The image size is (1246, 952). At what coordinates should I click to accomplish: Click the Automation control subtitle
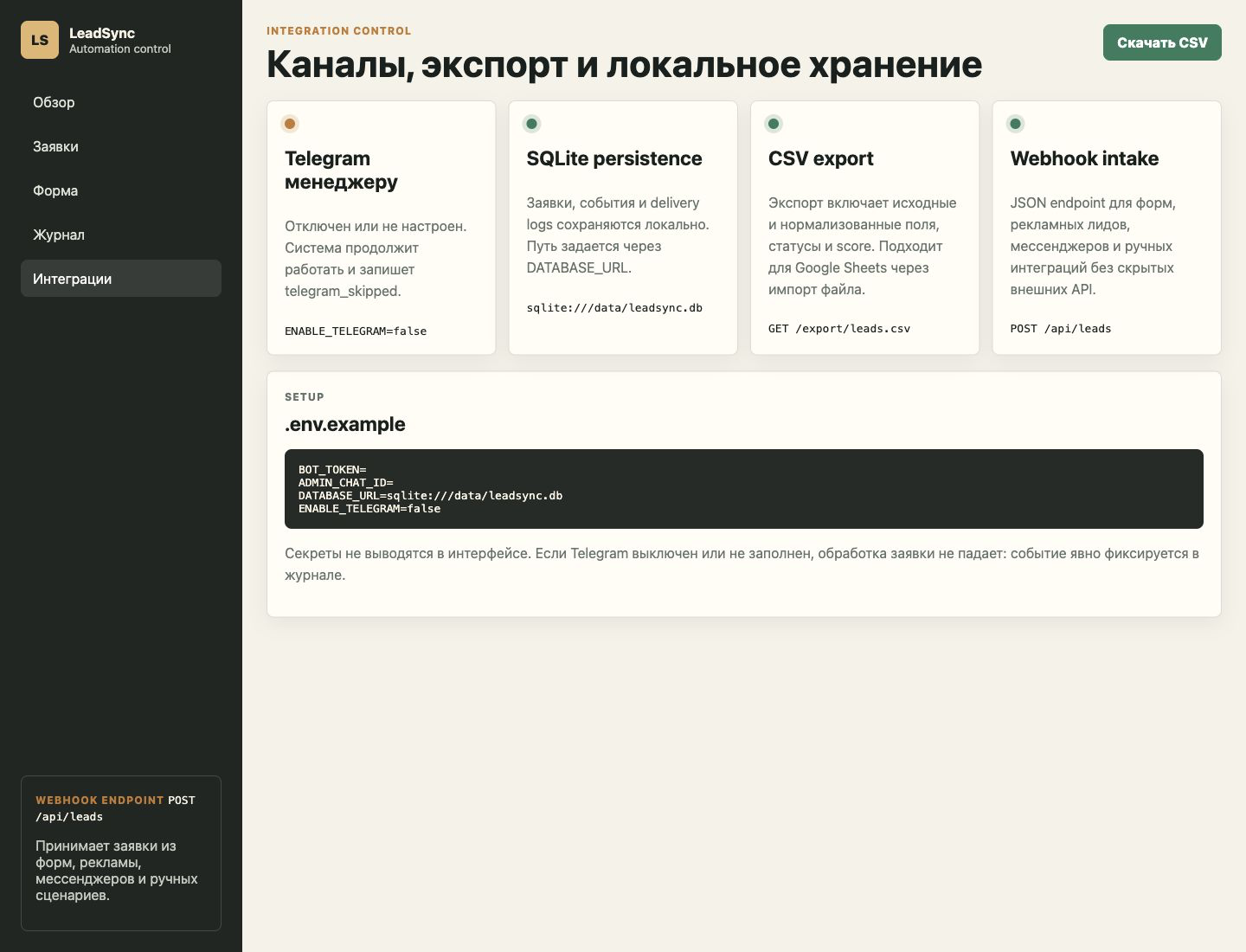point(120,49)
